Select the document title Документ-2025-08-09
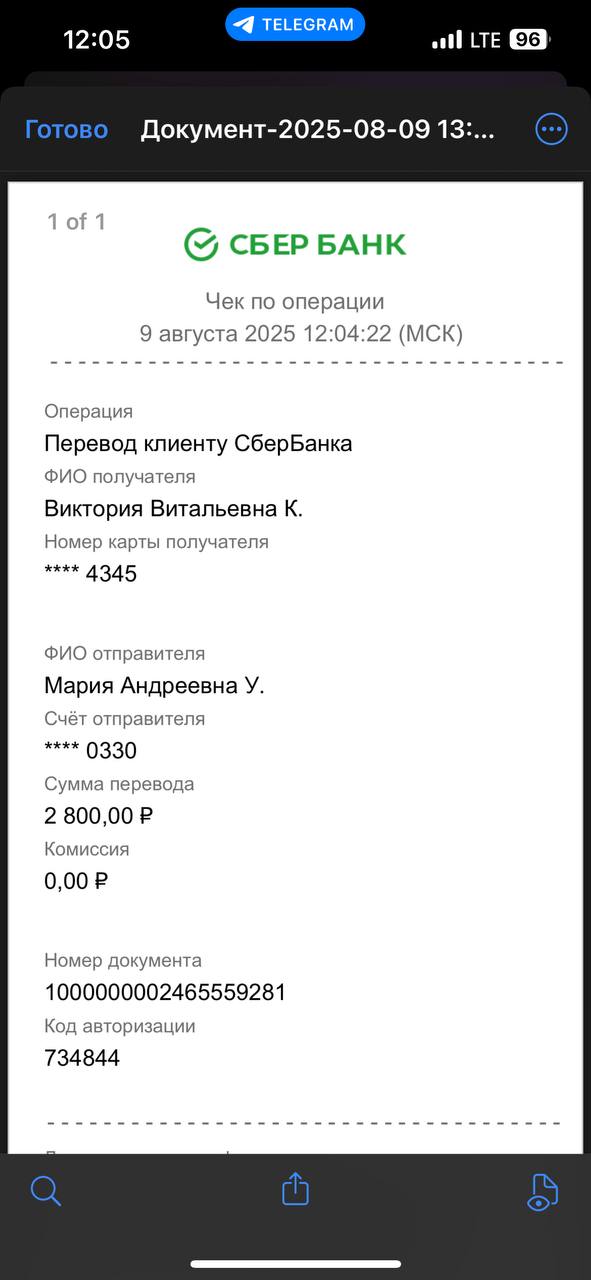This screenshot has width=591, height=1280. pos(318,130)
